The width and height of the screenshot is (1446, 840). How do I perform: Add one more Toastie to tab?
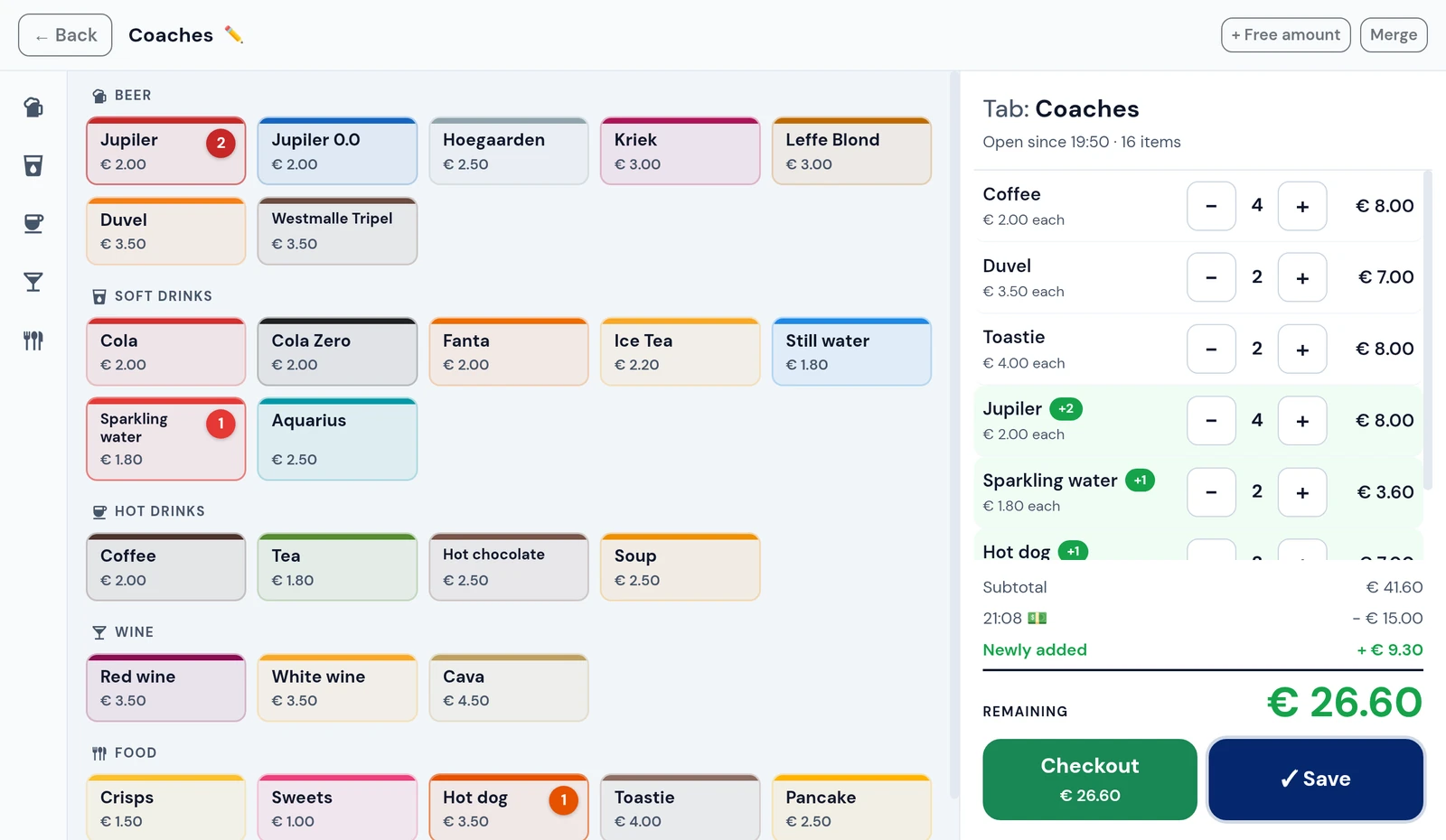coord(1302,349)
